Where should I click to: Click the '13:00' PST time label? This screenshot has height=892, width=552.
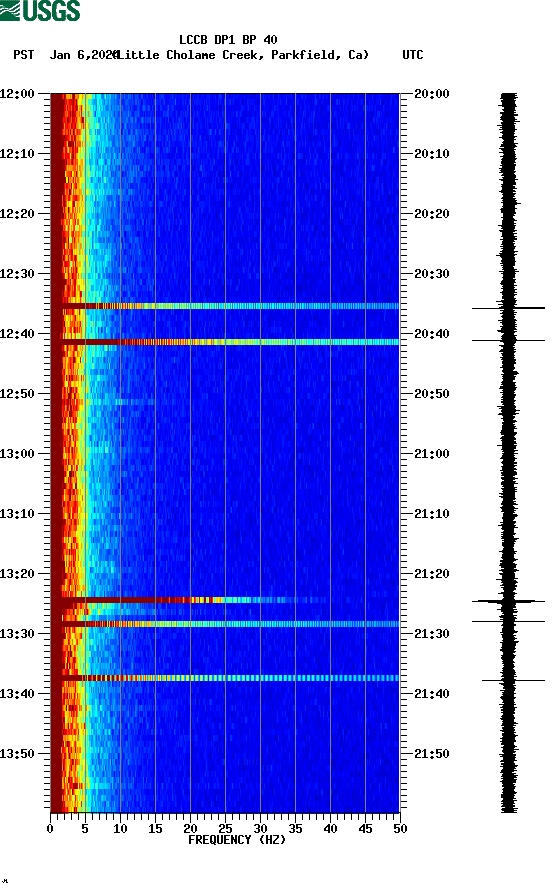pos(18,454)
